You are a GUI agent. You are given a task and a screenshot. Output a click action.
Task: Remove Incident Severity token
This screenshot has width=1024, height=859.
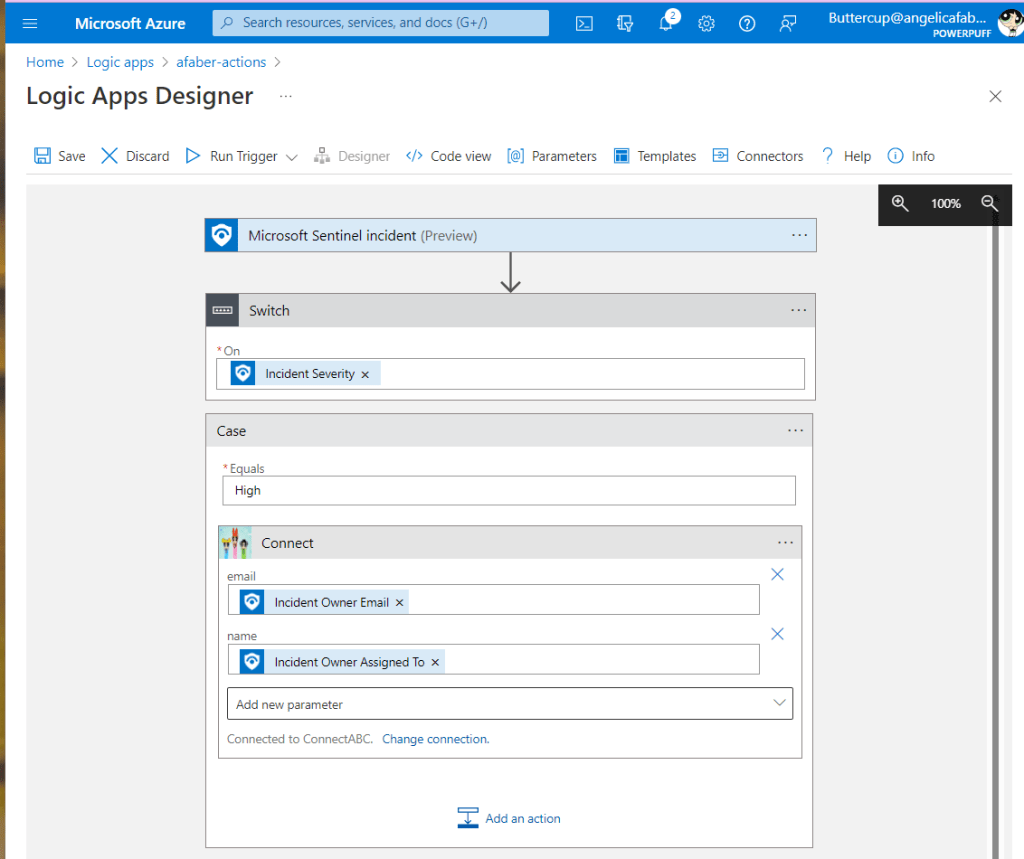click(365, 374)
